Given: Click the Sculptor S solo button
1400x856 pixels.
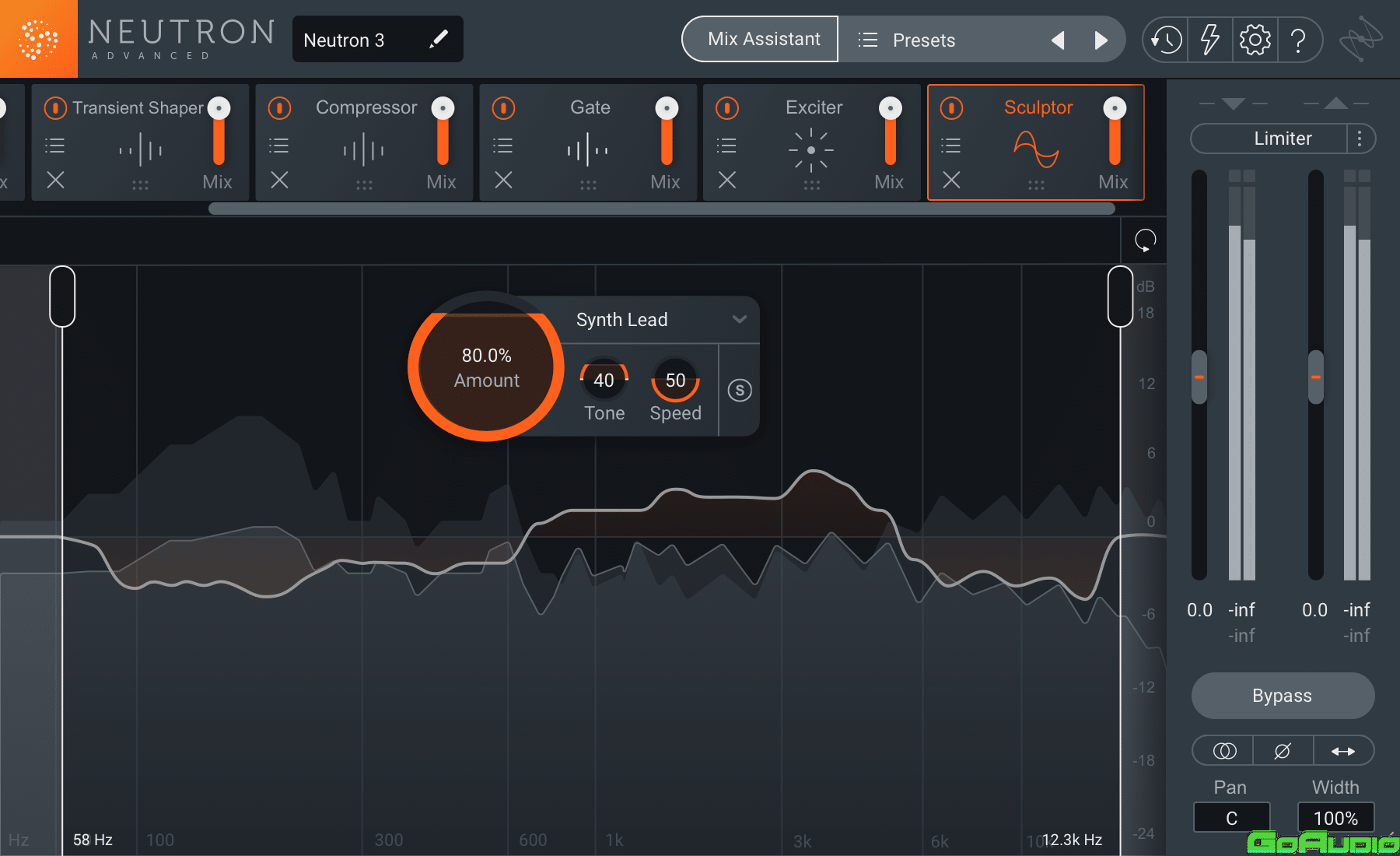Looking at the screenshot, I should pyautogui.click(x=740, y=390).
